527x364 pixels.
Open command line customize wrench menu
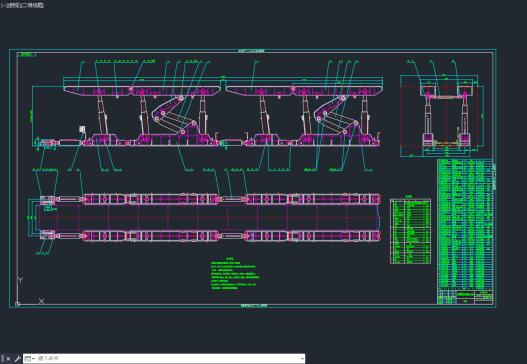[x=17, y=359]
